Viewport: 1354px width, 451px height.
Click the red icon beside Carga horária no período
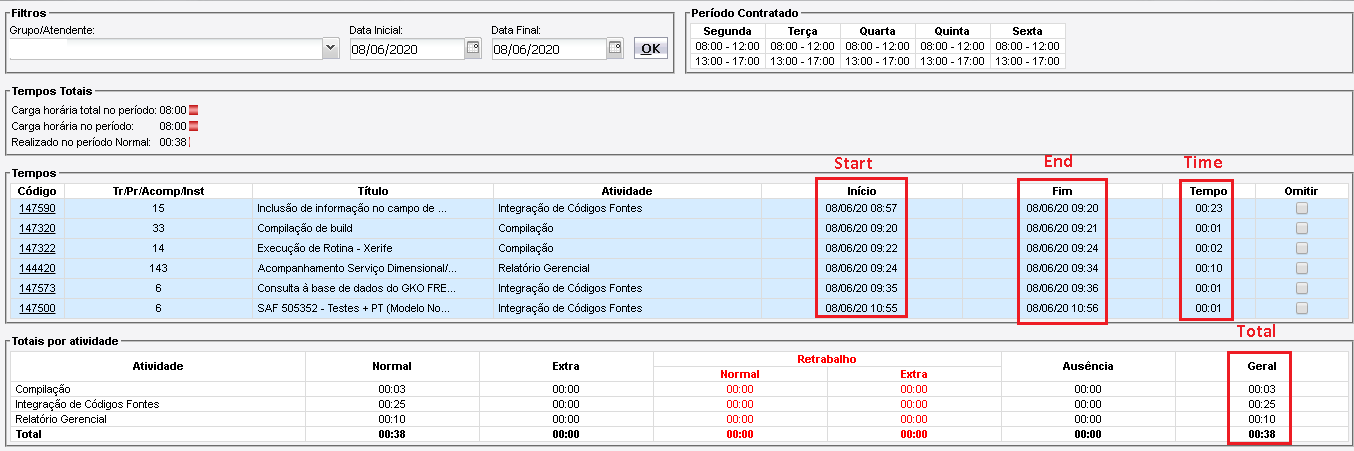[194, 126]
